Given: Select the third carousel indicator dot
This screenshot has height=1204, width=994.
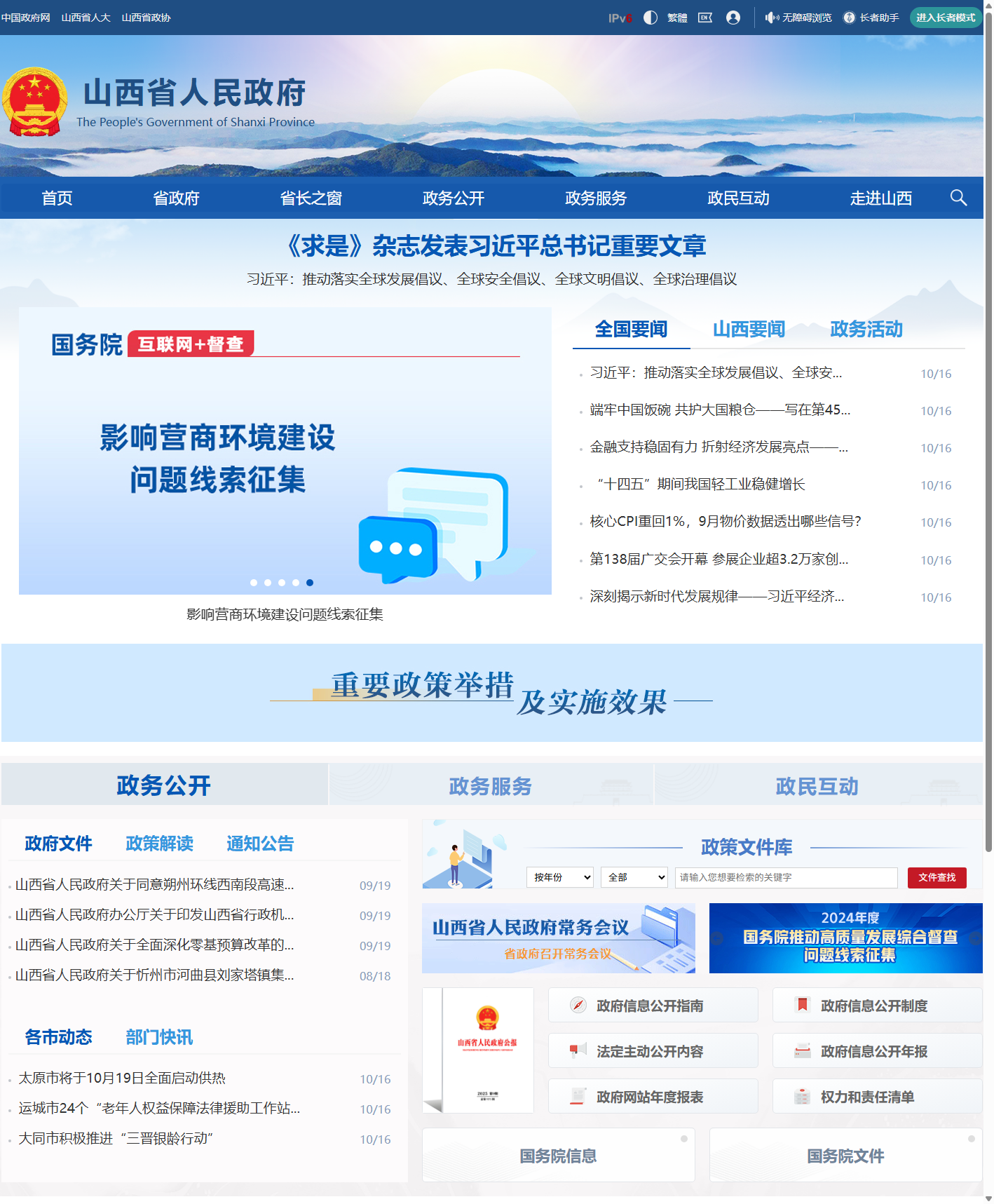Looking at the screenshot, I should 282,583.
